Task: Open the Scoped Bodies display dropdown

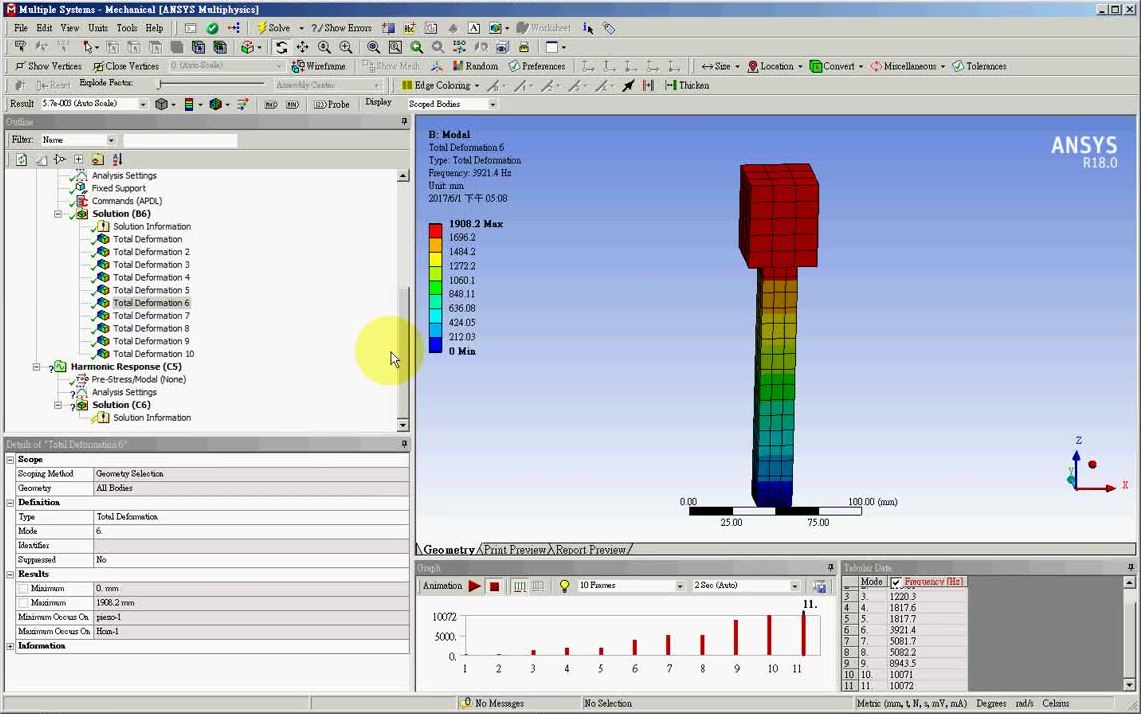Action: (x=493, y=104)
